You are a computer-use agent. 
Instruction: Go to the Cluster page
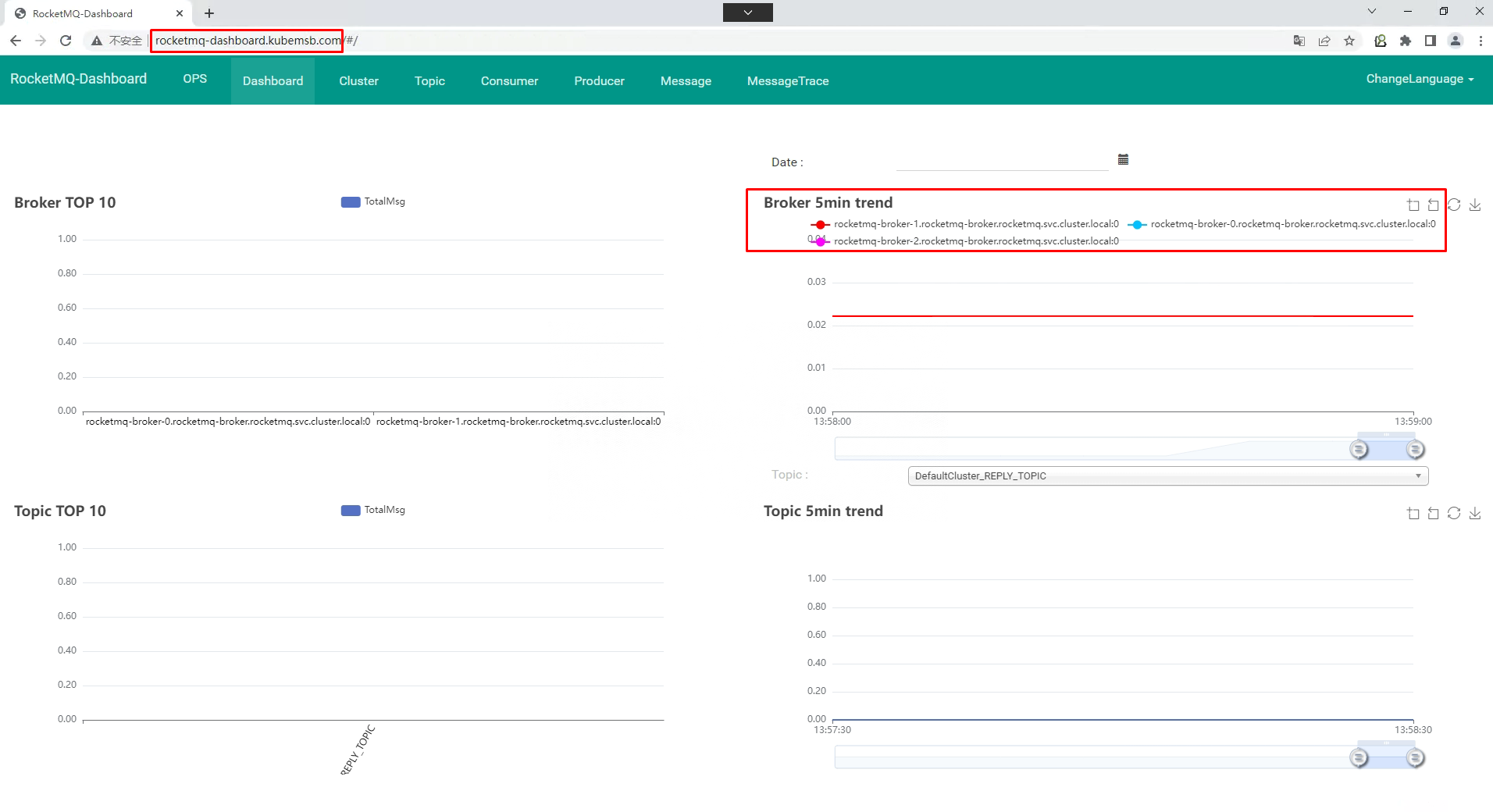tap(358, 80)
